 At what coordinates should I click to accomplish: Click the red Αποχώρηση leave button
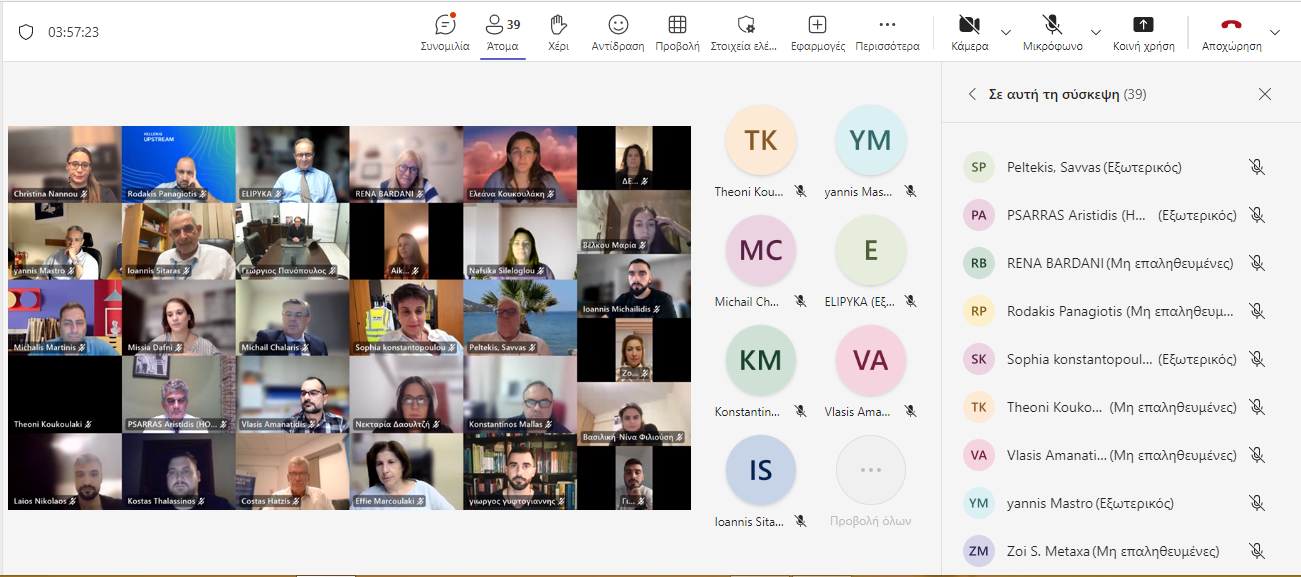pyautogui.click(x=1231, y=25)
